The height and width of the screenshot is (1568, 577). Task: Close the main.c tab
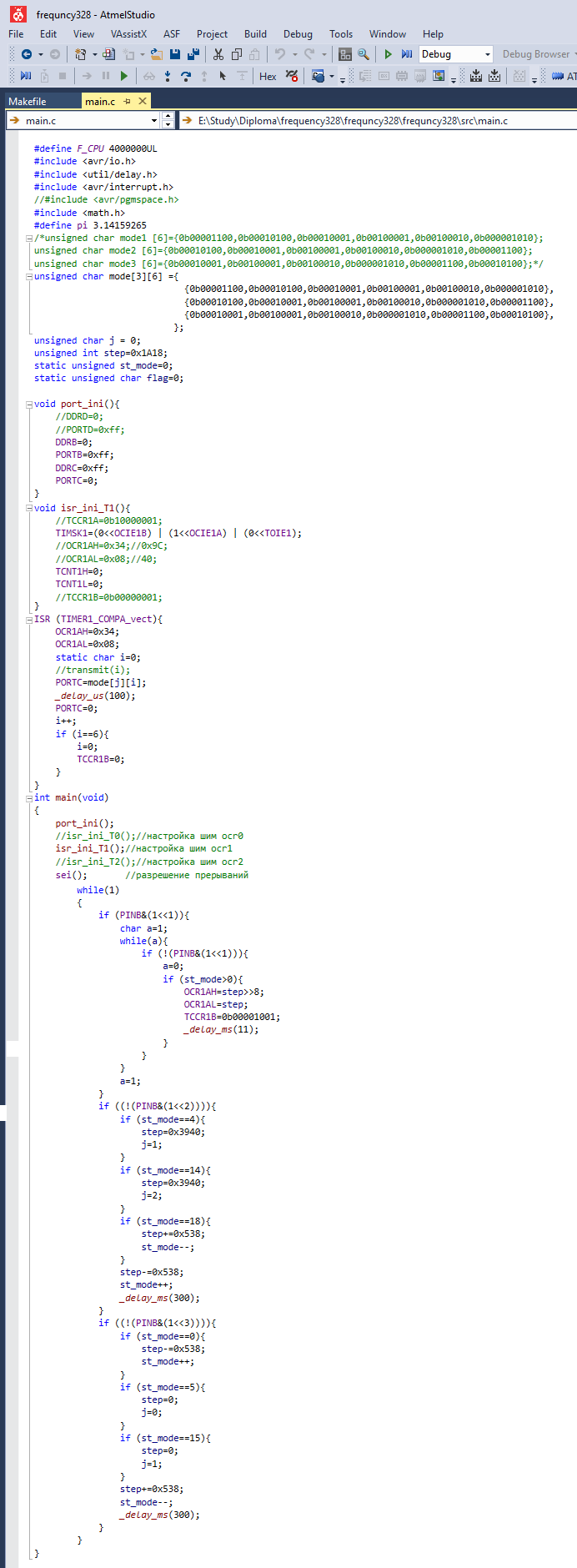click(x=143, y=101)
